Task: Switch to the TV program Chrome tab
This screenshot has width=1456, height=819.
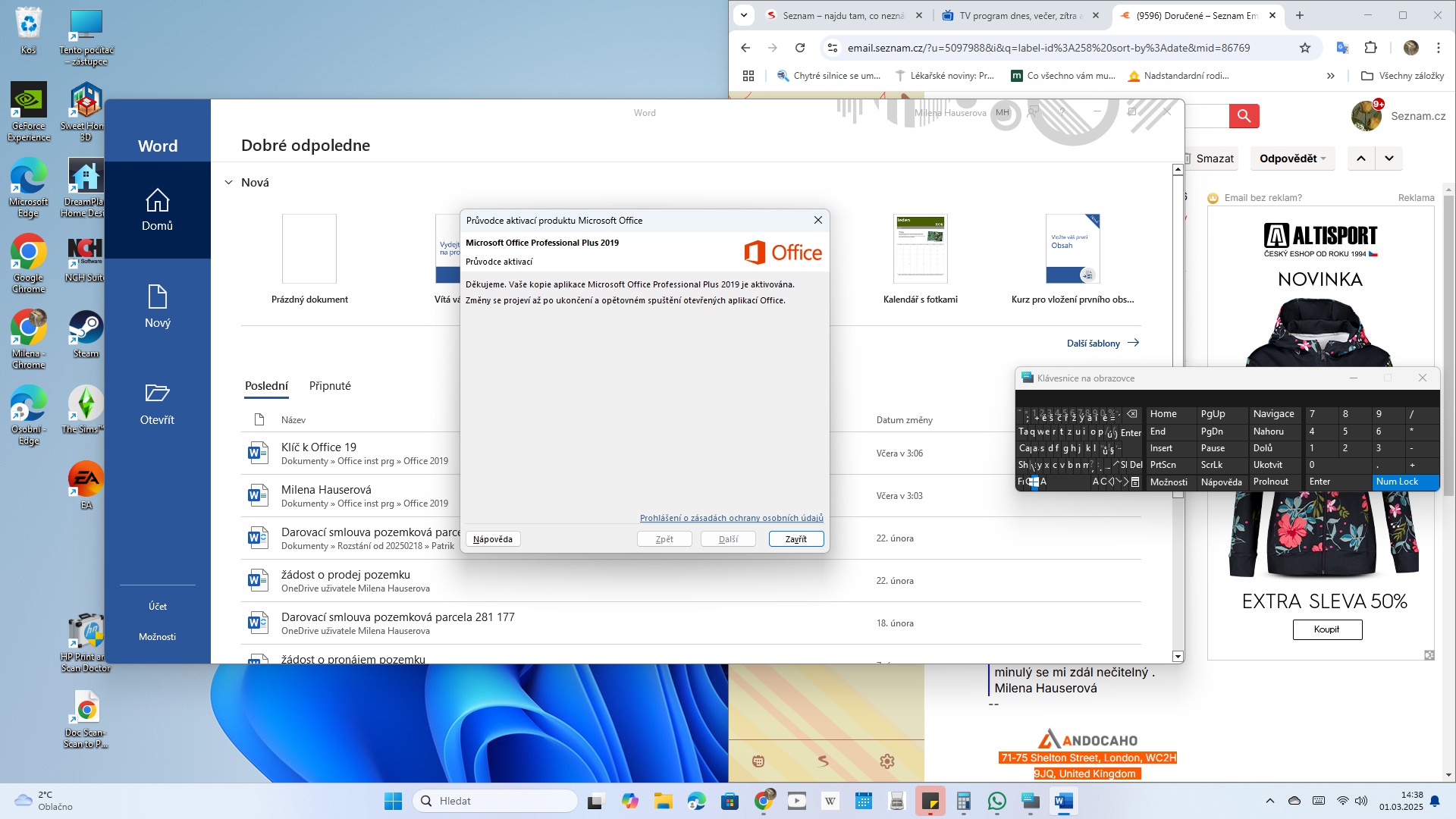Action: click(1020, 15)
